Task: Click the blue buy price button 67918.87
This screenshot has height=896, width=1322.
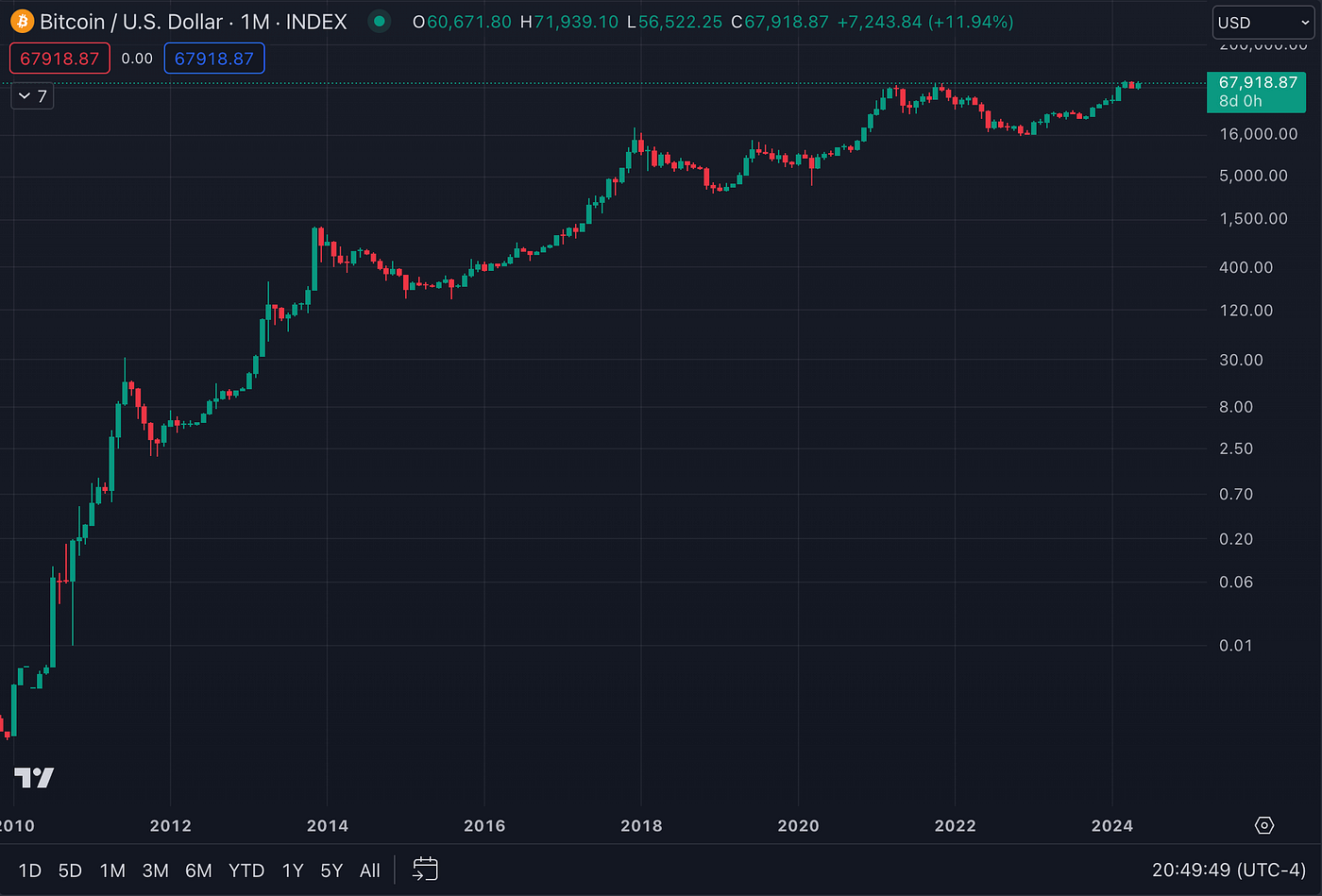Action: 214,58
